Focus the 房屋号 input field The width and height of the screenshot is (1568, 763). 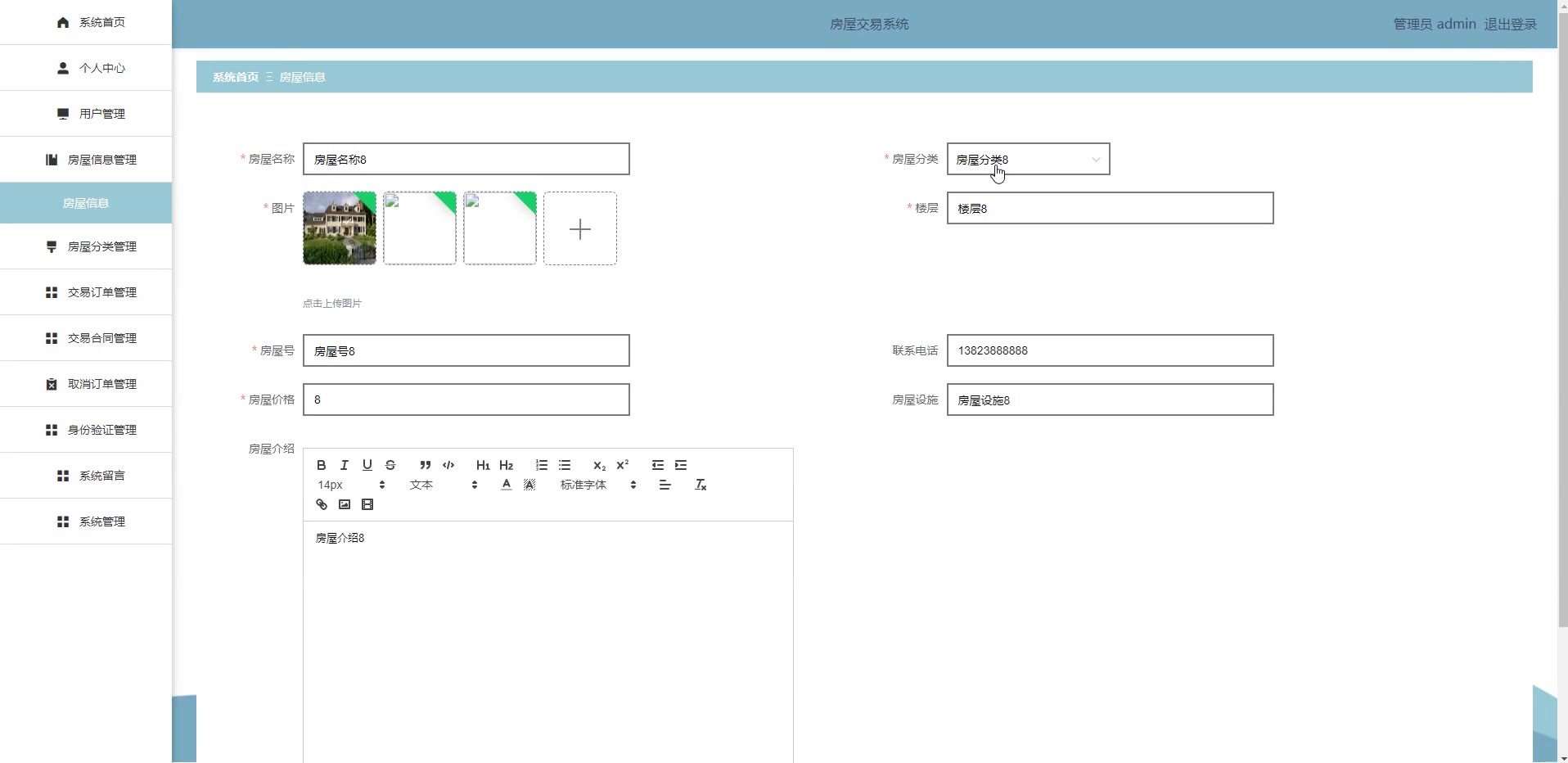coord(466,350)
